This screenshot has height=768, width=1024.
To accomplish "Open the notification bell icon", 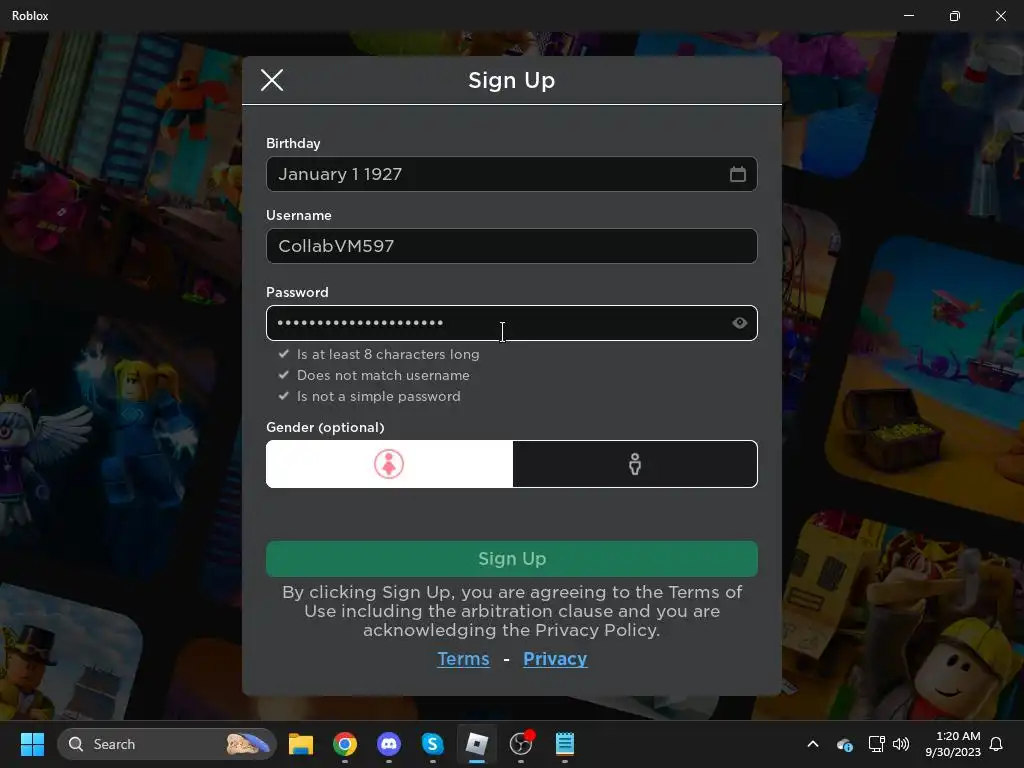I will pos(996,744).
